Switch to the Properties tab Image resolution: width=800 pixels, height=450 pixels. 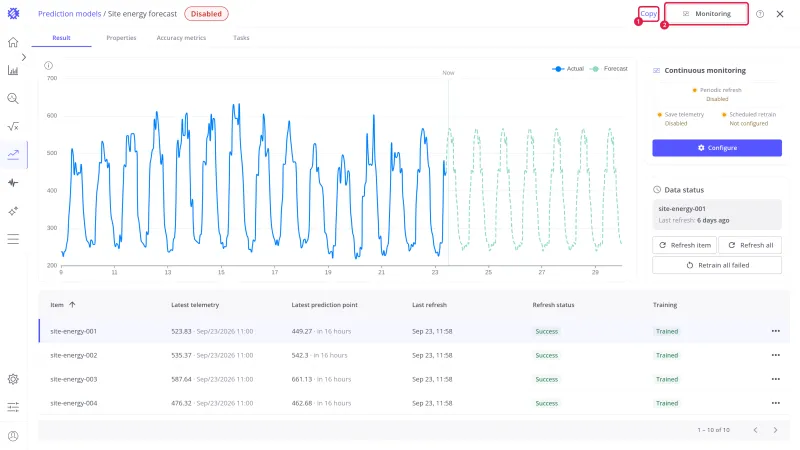[121, 38]
